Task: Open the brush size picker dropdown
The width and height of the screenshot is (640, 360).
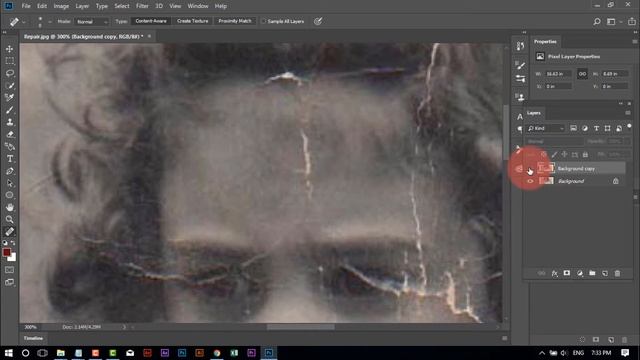Action: [50, 22]
